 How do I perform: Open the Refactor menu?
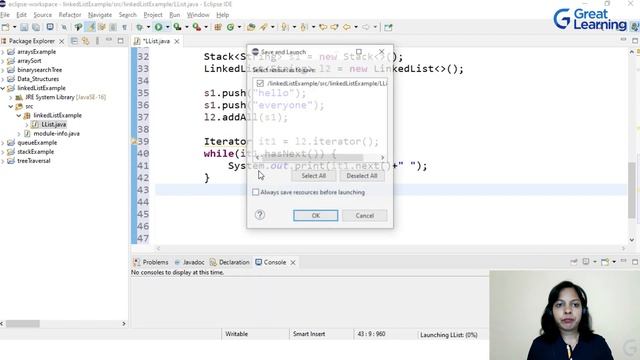pos(70,15)
